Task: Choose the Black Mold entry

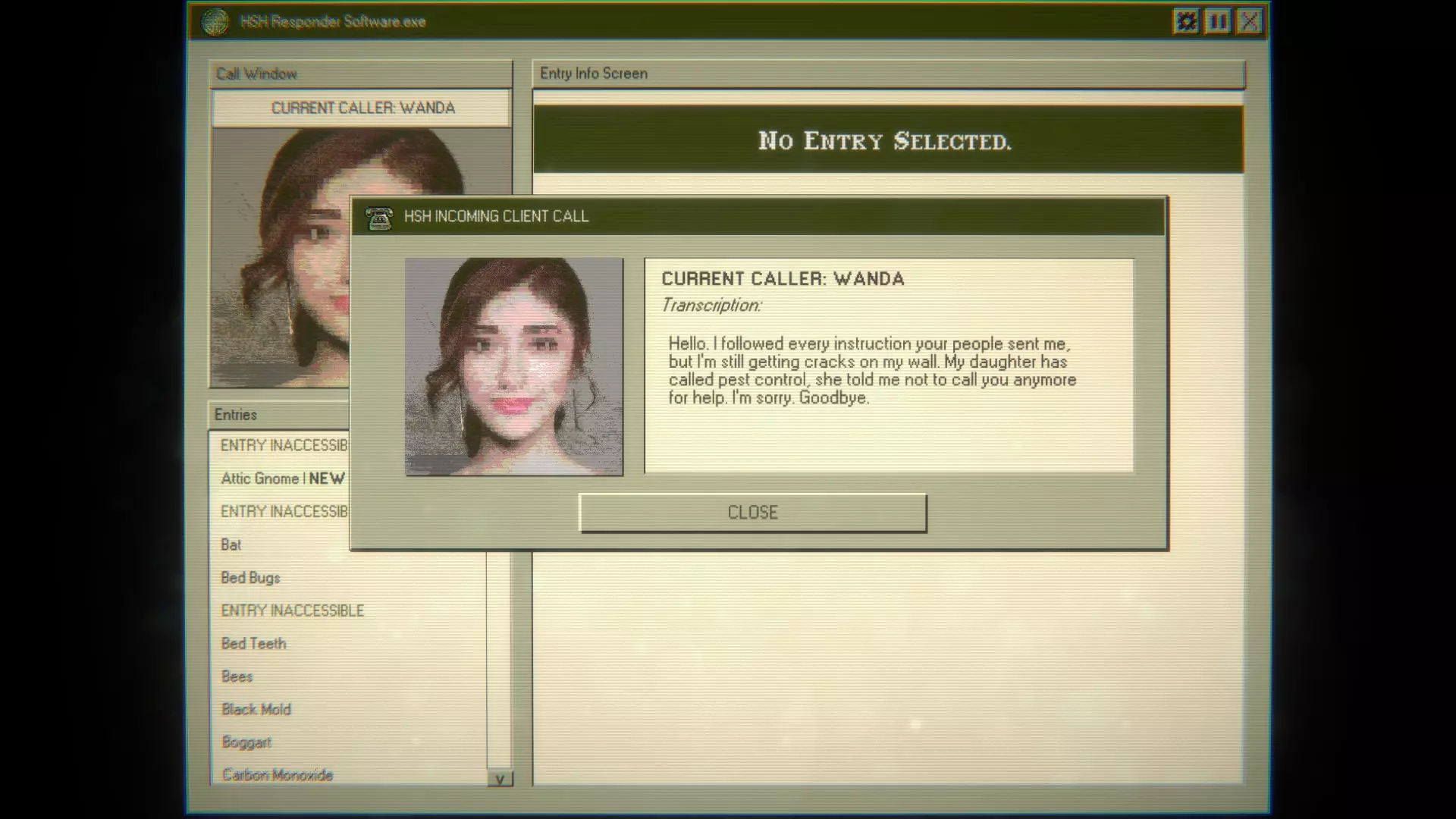Action: click(x=256, y=710)
